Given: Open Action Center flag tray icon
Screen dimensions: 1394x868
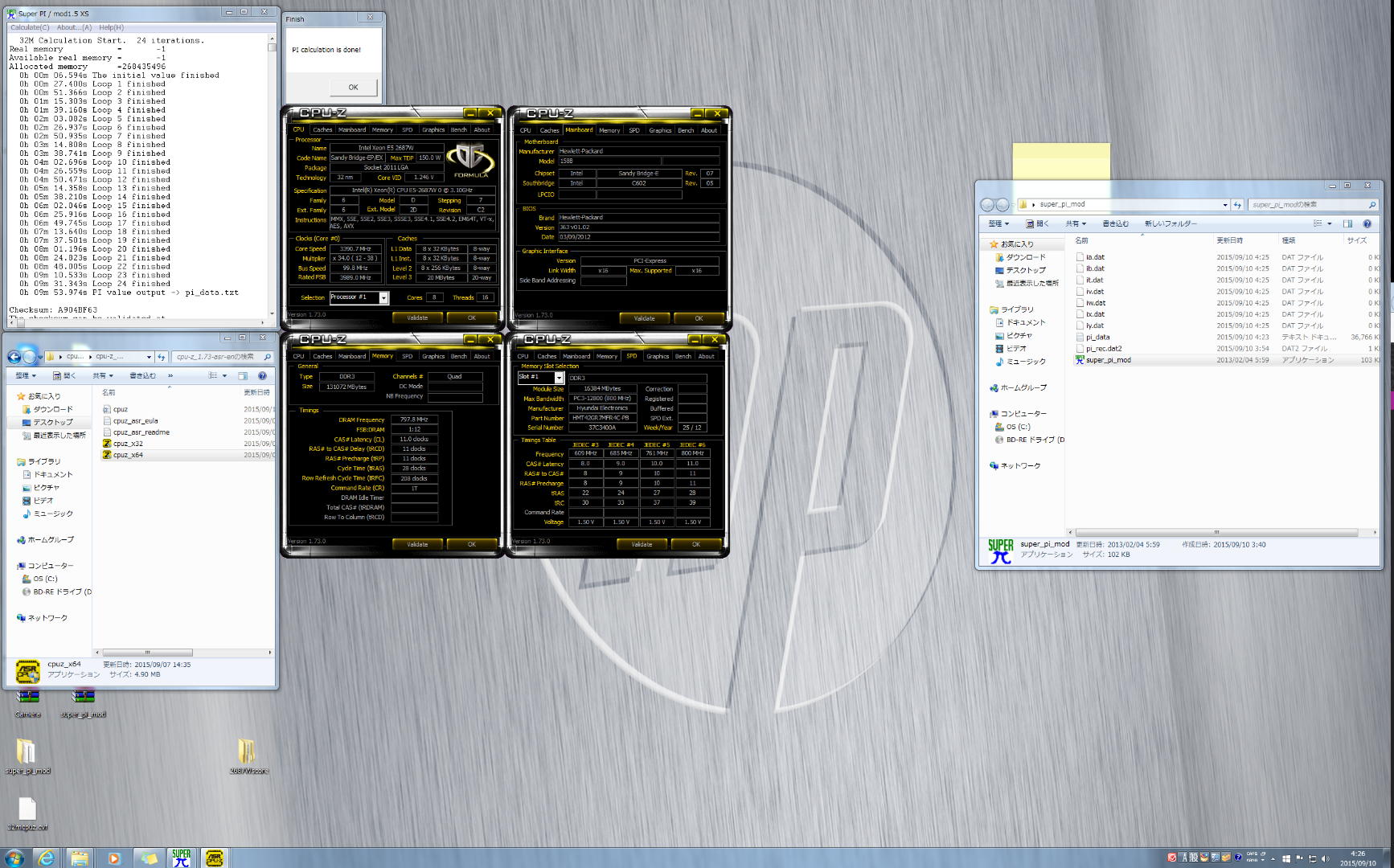Looking at the screenshot, I should 1299,858.
